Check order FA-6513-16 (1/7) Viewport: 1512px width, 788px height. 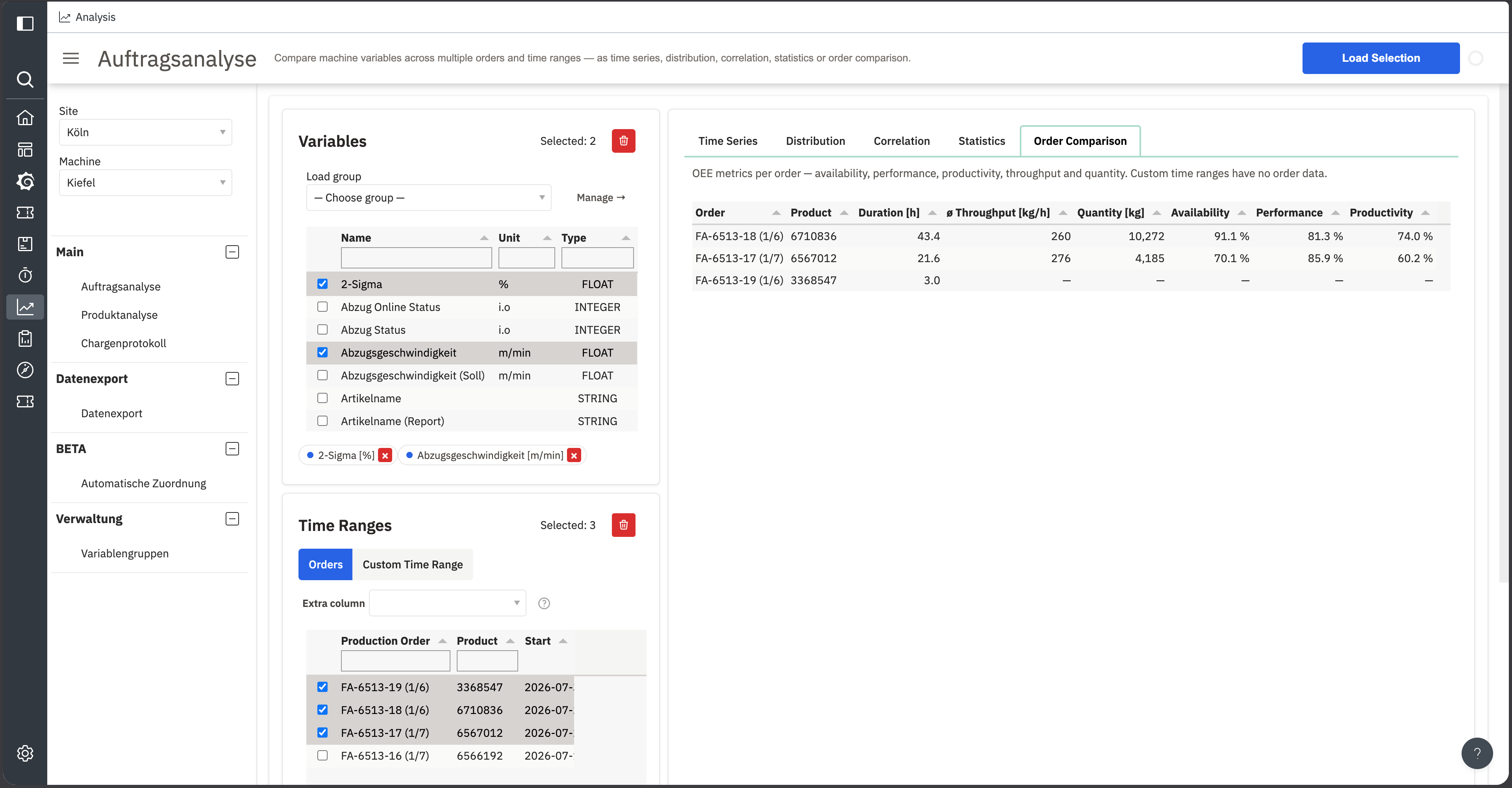click(322, 756)
